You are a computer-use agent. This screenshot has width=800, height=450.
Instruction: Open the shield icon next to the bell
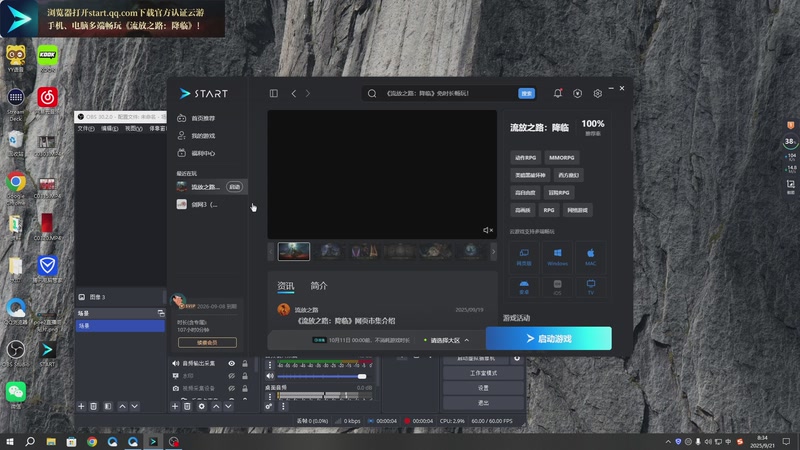(578, 93)
